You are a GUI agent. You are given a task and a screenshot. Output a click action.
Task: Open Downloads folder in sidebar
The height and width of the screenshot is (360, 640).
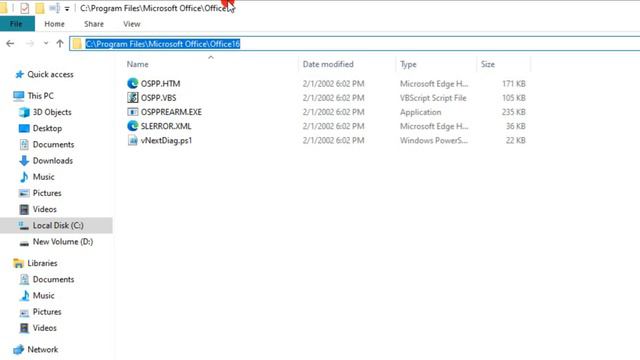(x=53, y=160)
